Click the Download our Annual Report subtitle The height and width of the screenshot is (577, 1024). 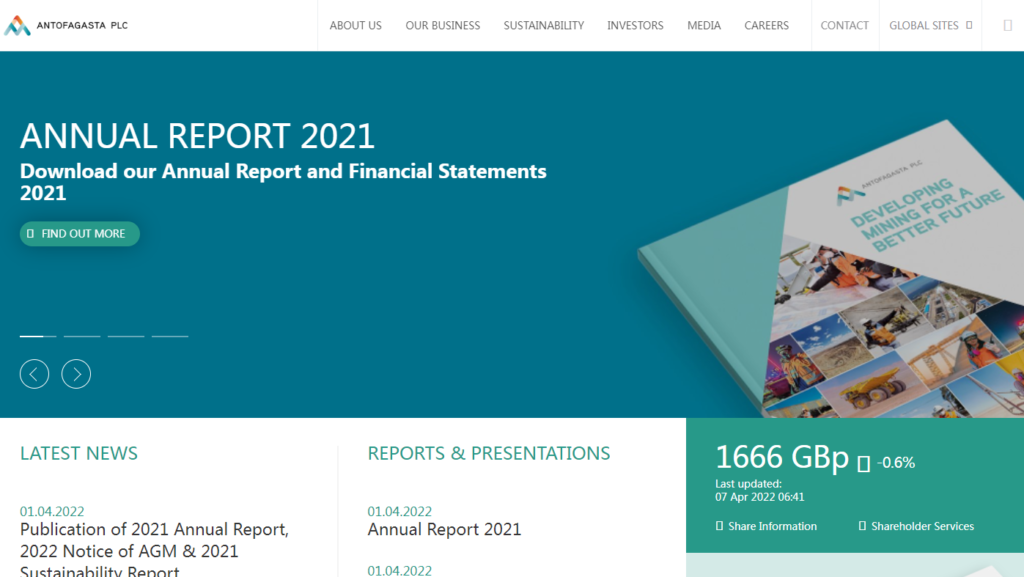(x=283, y=181)
